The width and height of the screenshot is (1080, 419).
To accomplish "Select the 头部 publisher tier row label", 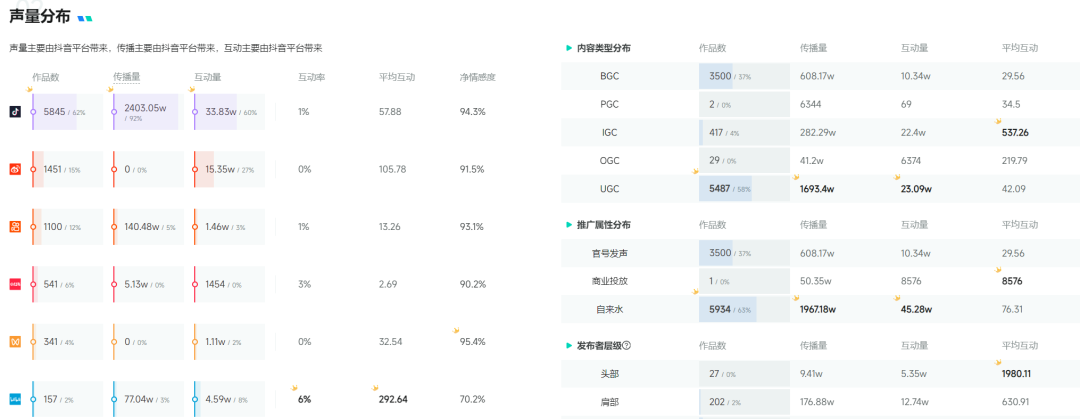I will click(610, 374).
